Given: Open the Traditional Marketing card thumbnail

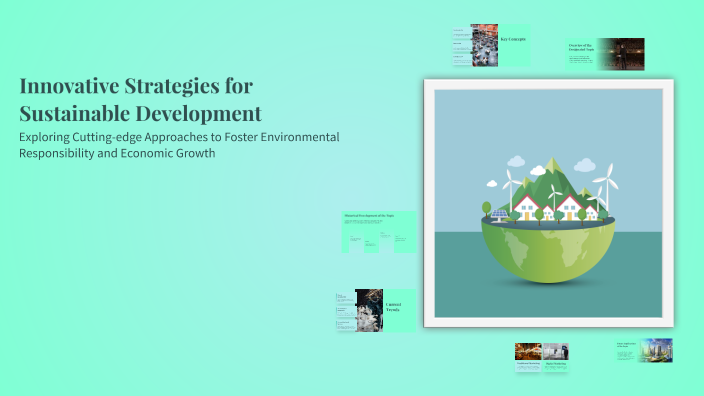Looking at the screenshot, I should (528, 357).
